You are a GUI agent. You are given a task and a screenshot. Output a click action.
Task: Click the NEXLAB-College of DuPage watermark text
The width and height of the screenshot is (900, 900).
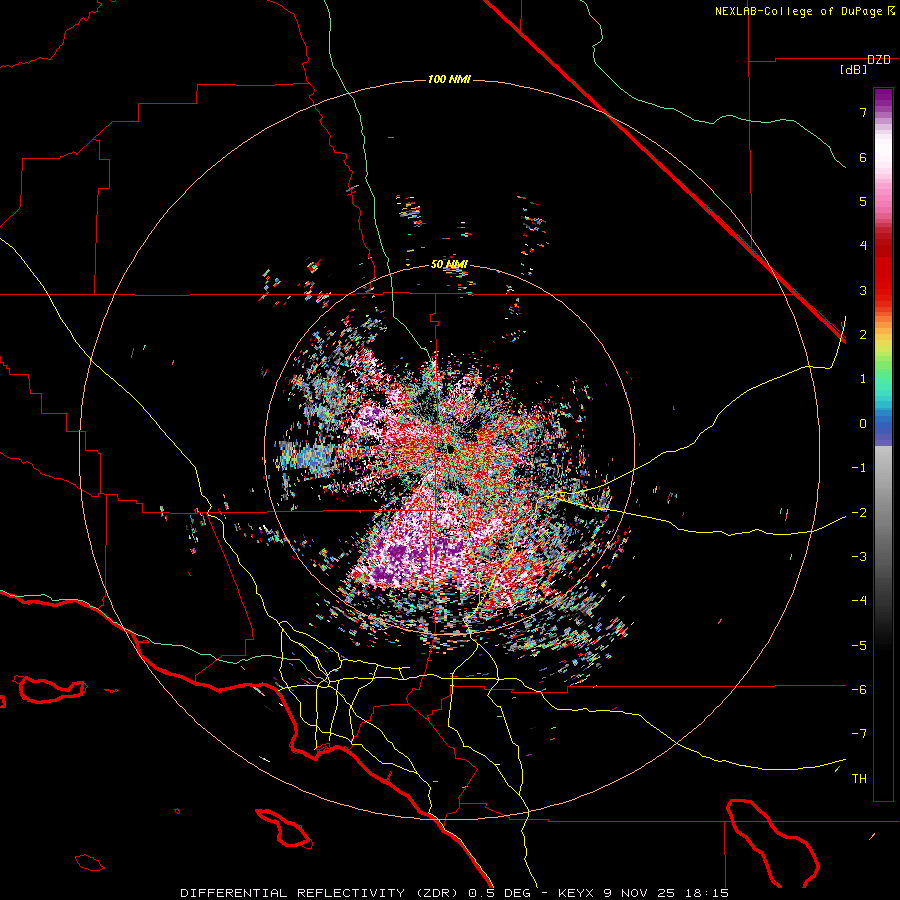point(805,11)
